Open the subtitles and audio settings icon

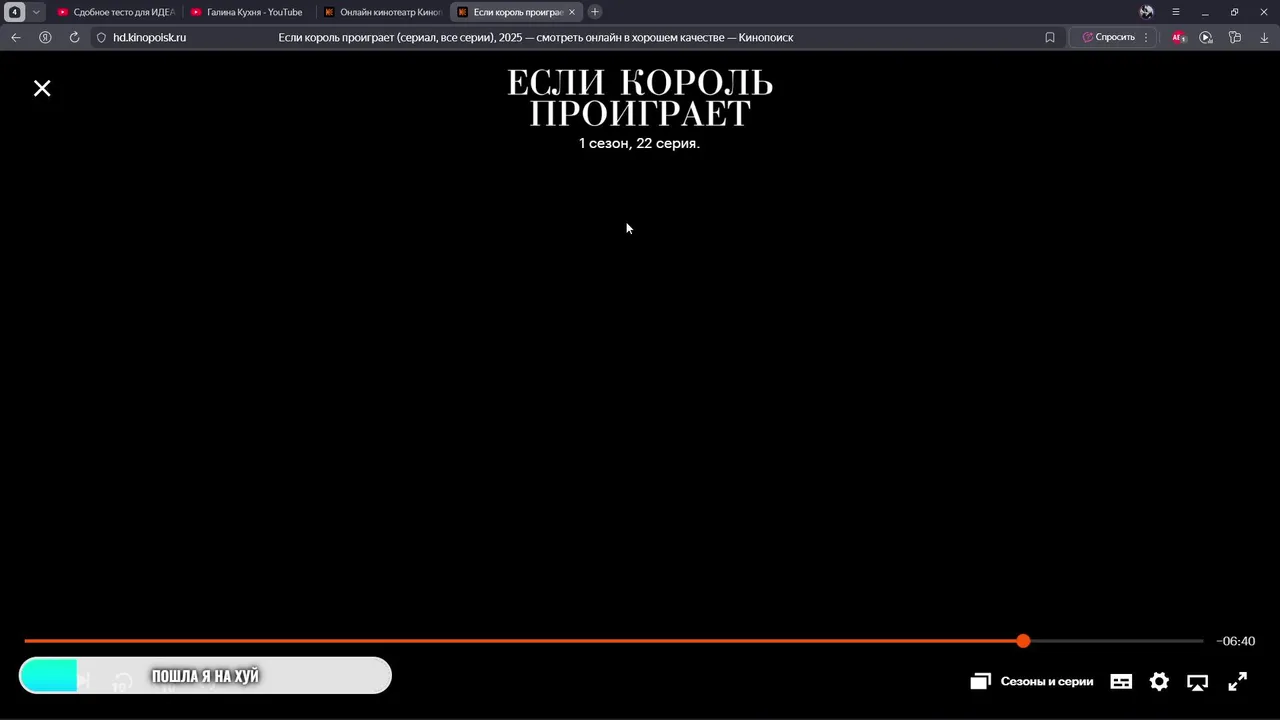(x=1121, y=681)
